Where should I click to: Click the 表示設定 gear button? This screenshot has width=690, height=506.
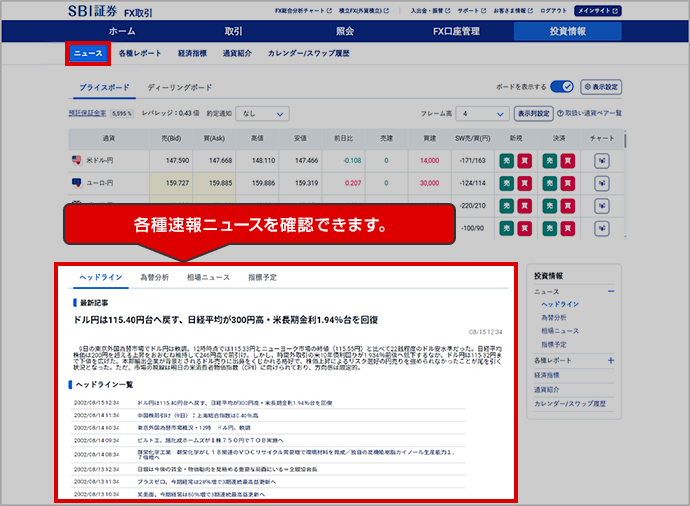coord(601,87)
